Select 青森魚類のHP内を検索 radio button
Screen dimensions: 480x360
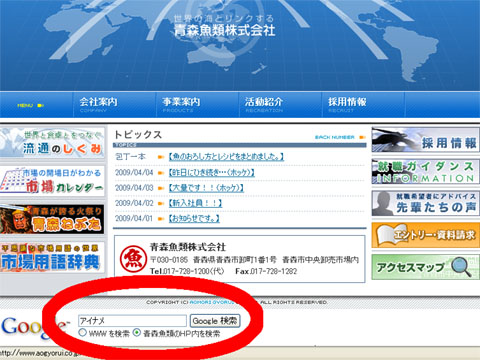pos(137,332)
